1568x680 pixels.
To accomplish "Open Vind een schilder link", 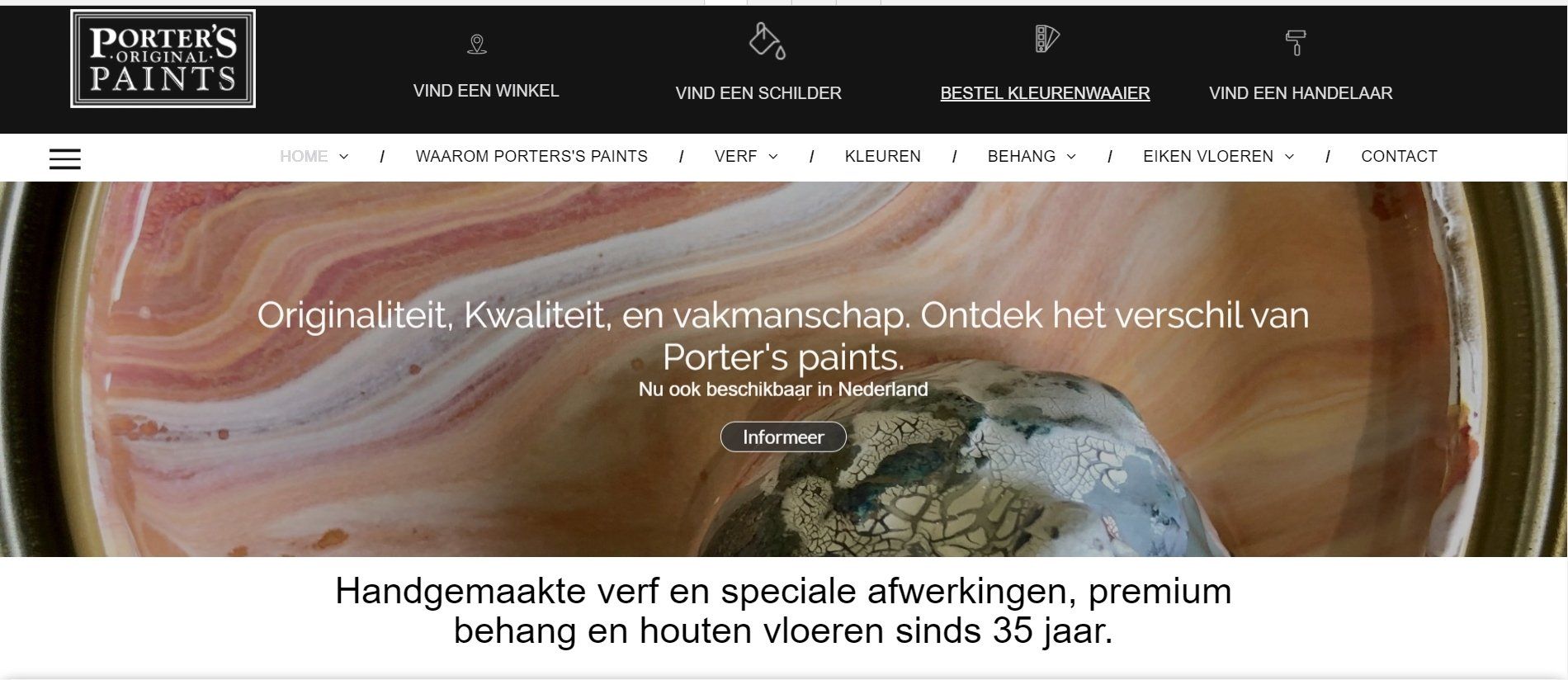I will pos(758,93).
